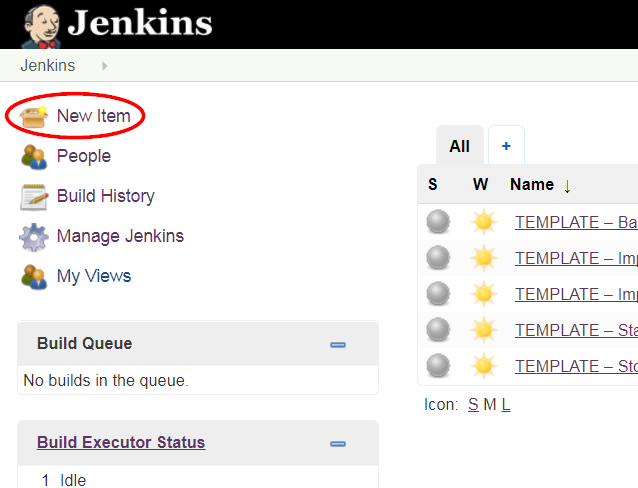Select the M icon size
Viewport: 638px width, 488px height.
(490, 405)
